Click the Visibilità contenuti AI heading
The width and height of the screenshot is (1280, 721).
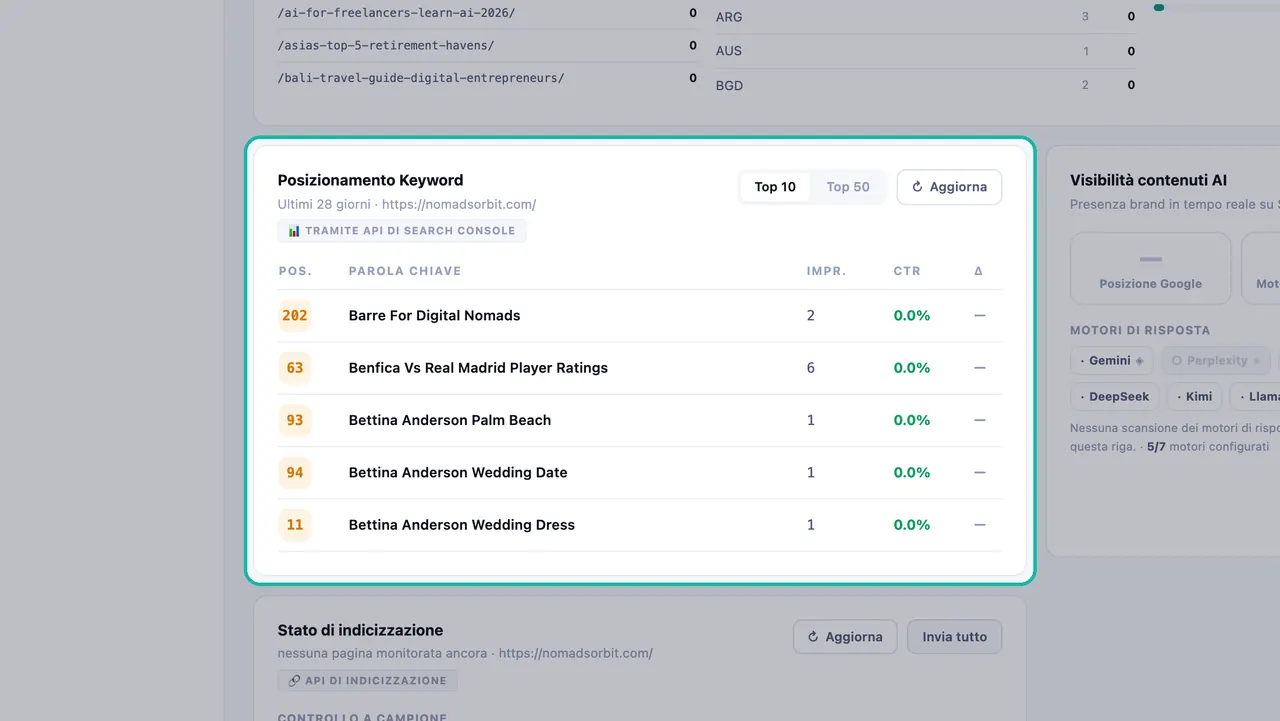coord(1148,181)
